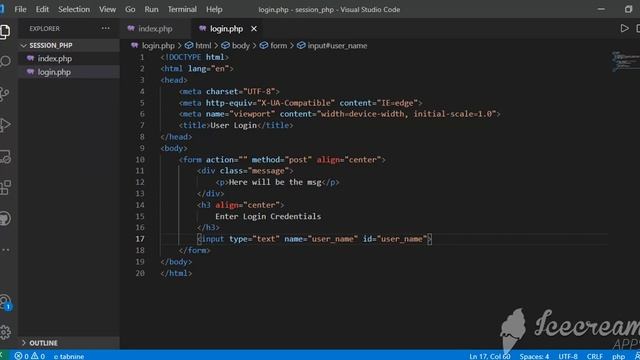Click the body breadcrumb segment
Screen dimensions: 640x360
click(240, 46)
